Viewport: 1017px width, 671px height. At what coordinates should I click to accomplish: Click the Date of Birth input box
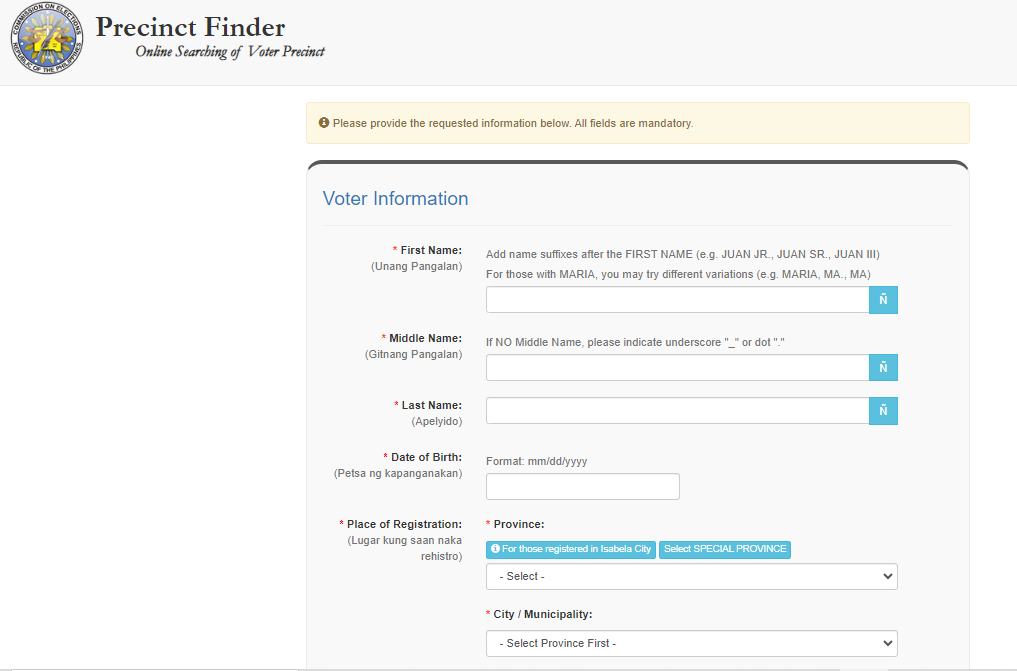point(582,486)
